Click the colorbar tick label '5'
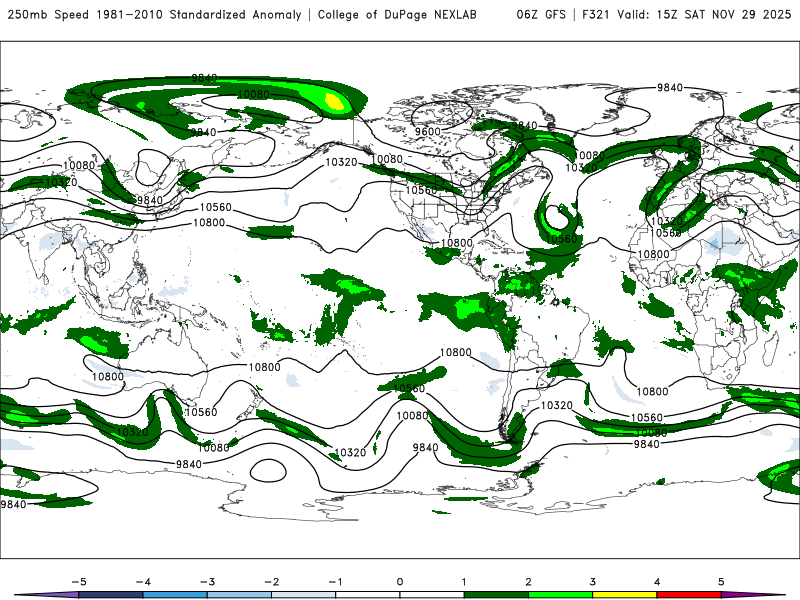Image resolution: width=800 pixels, height=600 pixels. click(x=721, y=582)
